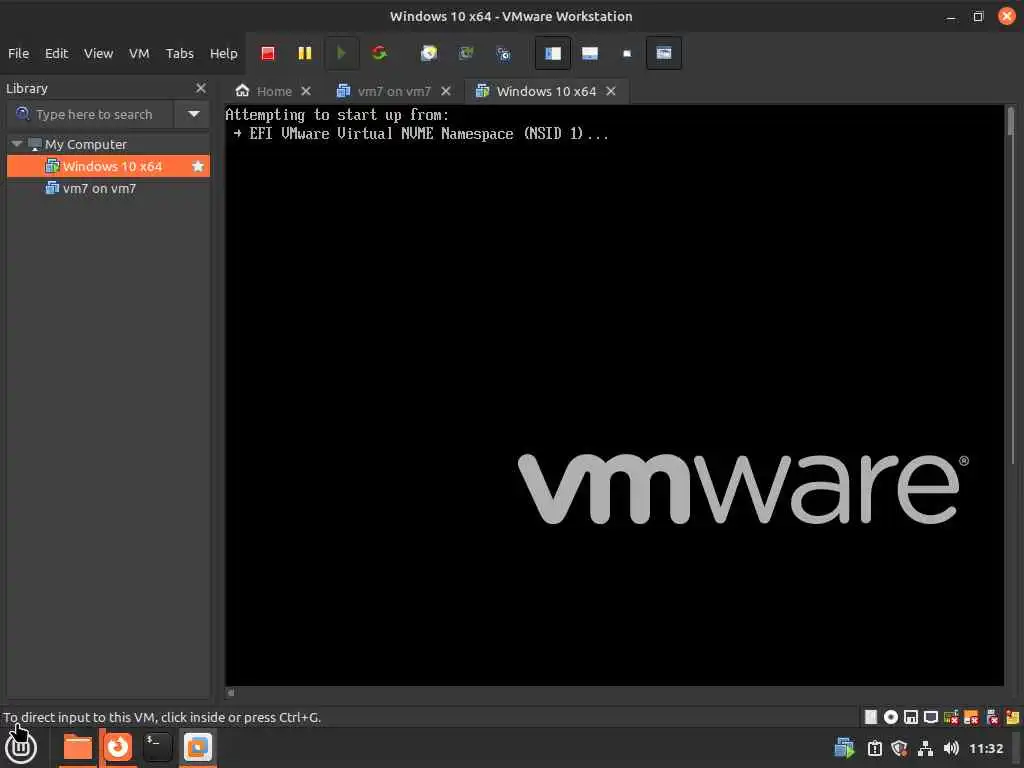Click the display device status icon
Image resolution: width=1024 pixels, height=768 pixels.
coord(931,717)
